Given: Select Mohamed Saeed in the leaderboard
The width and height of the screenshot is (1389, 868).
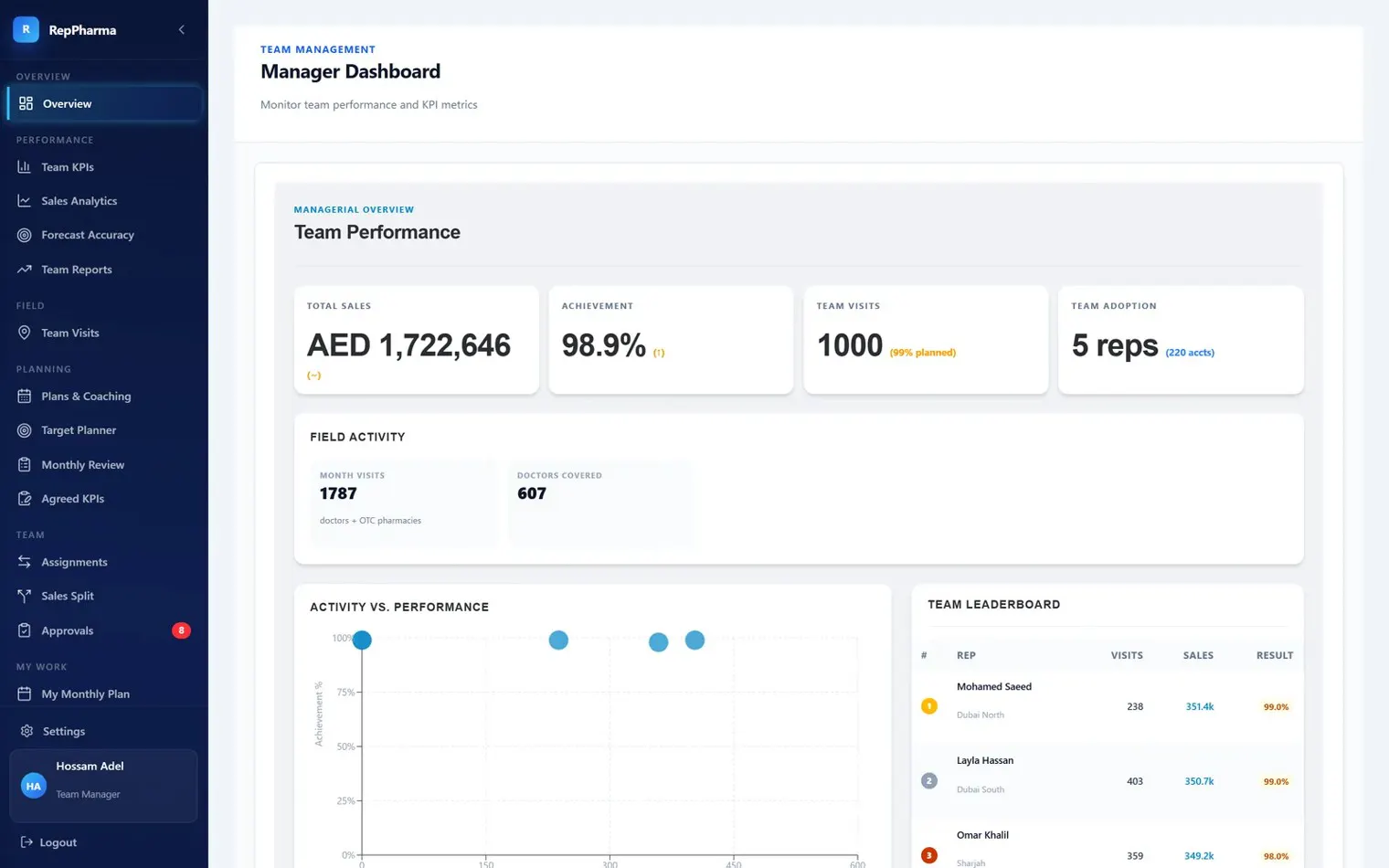Looking at the screenshot, I should [x=994, y=687].
